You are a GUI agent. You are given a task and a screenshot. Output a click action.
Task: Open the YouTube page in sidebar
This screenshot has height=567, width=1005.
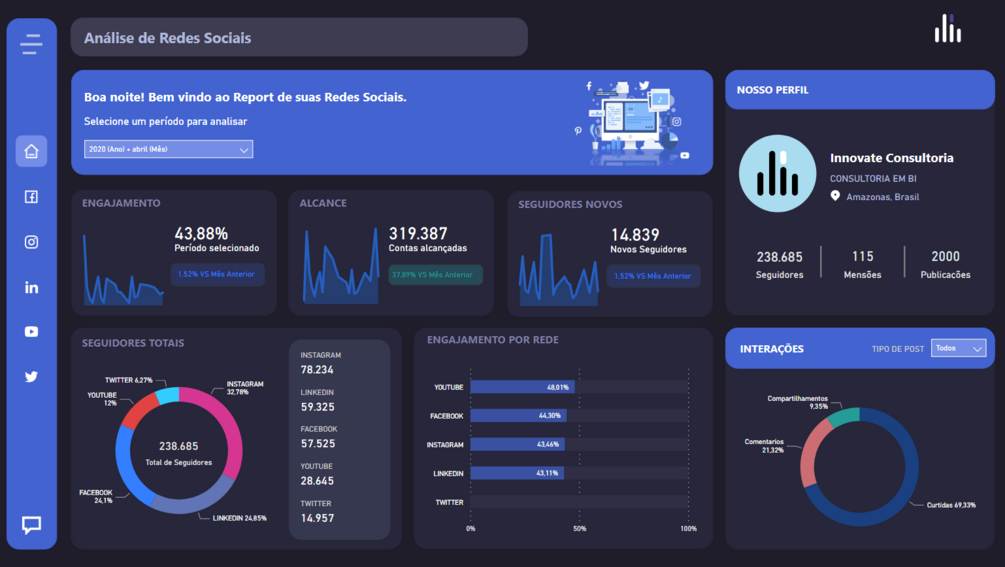31,332
